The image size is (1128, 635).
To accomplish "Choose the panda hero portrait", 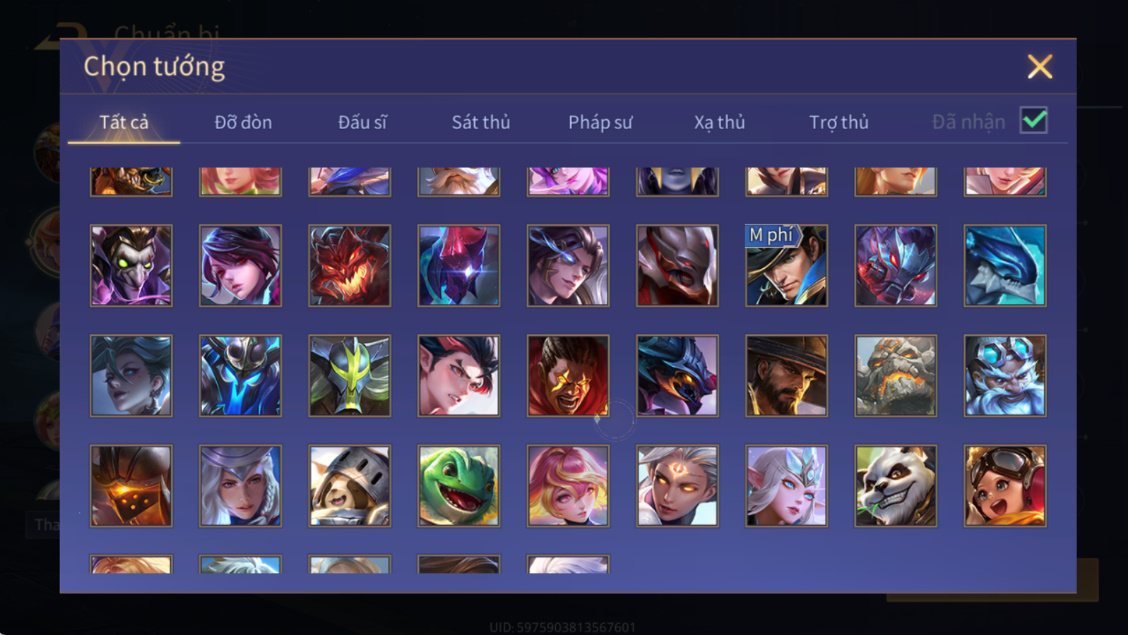I will (896, 485).
